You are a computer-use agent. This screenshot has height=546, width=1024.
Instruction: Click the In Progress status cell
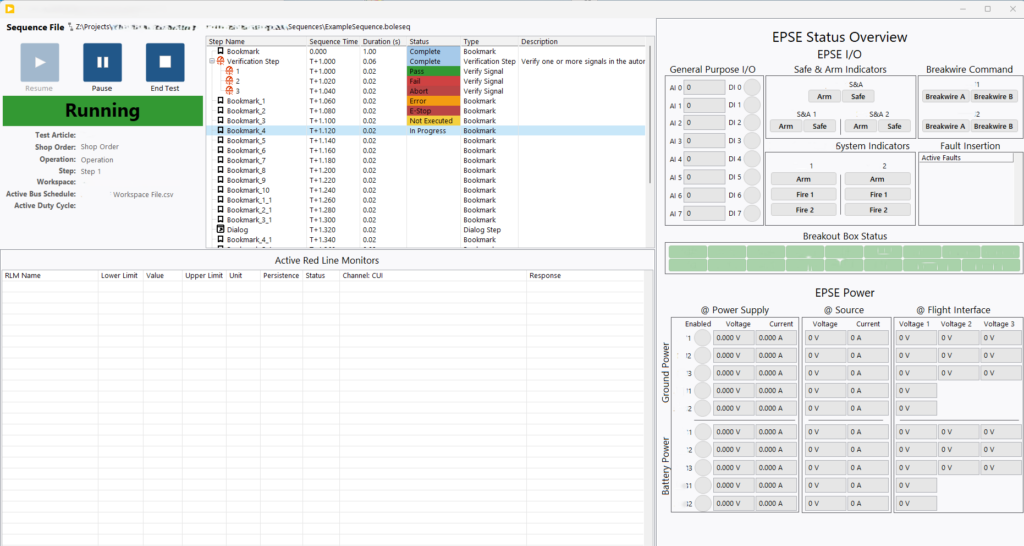[434, 131]
